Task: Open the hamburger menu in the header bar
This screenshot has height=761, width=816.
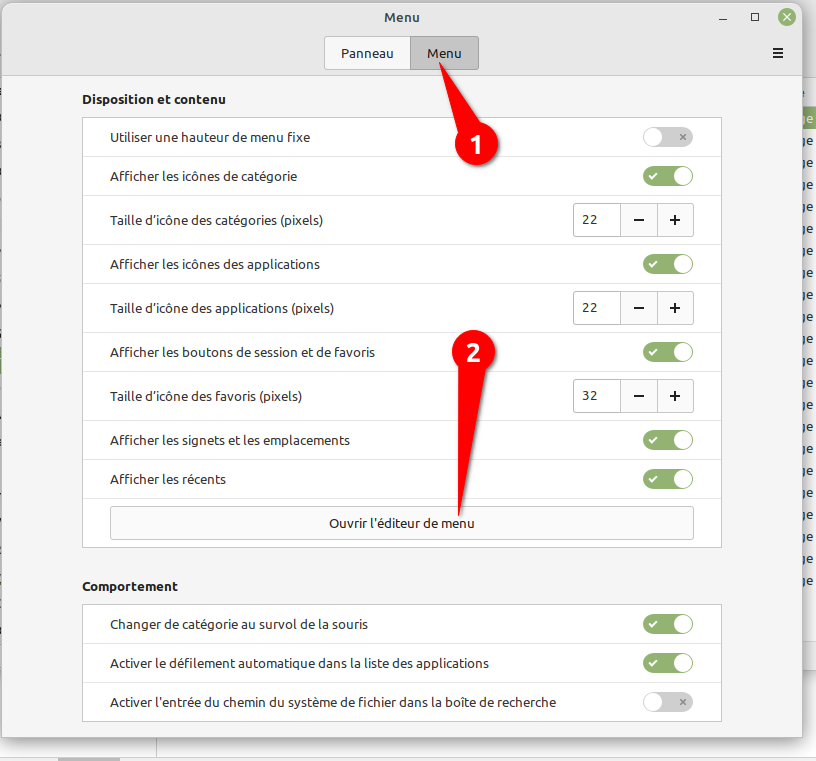Action: (x=778, y=53)
